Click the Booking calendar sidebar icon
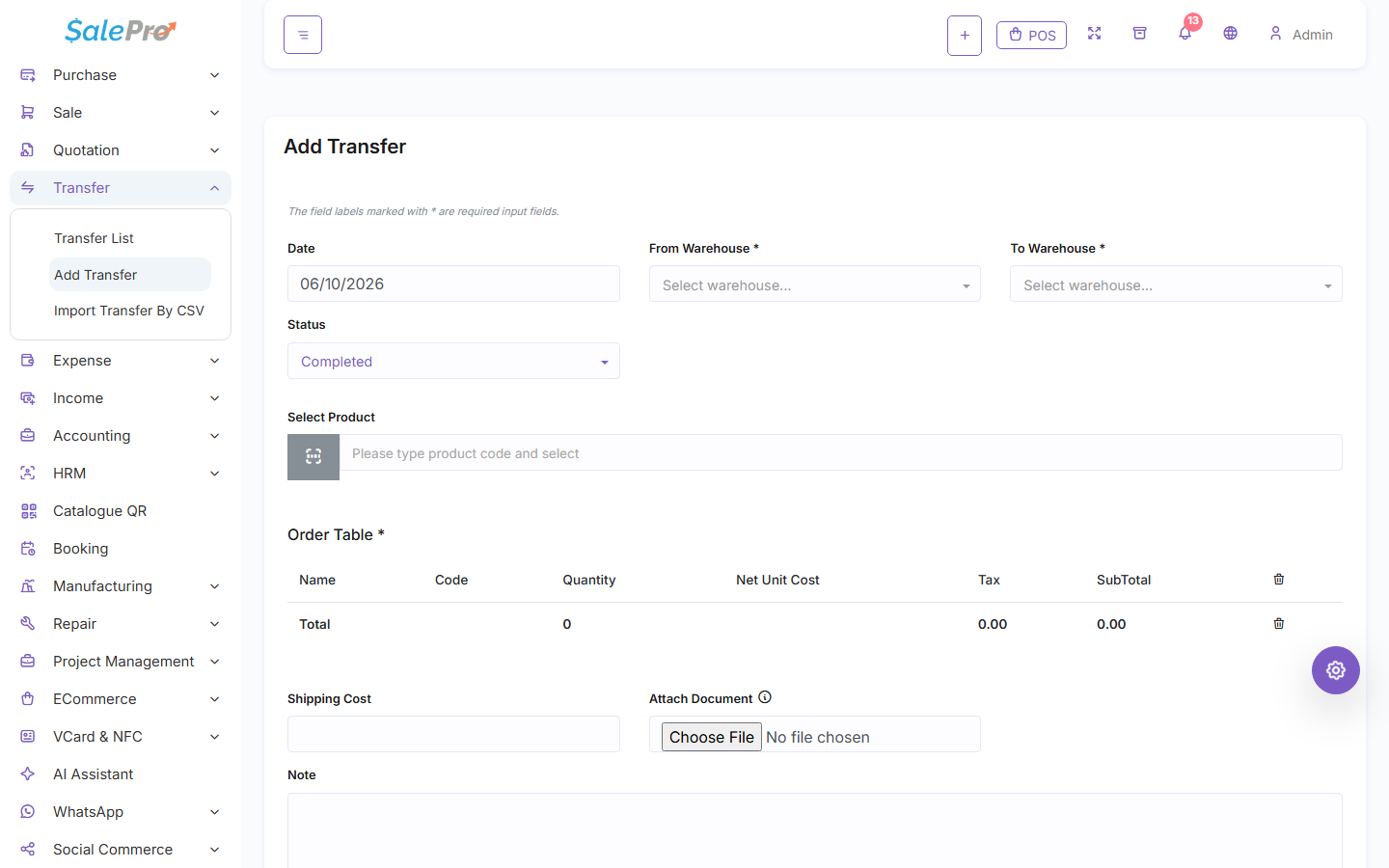Viewport: 1389px width, 868px height. coord(28,549)
